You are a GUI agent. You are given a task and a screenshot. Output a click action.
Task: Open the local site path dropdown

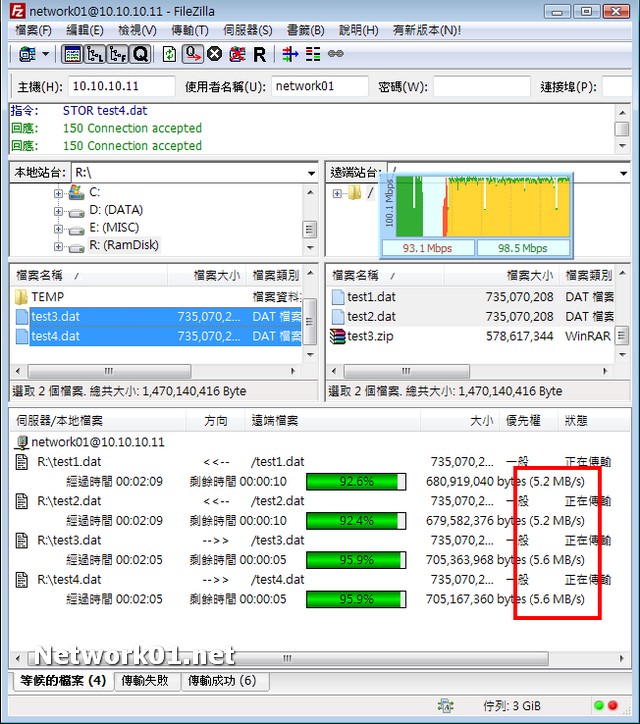pos(311,173)
